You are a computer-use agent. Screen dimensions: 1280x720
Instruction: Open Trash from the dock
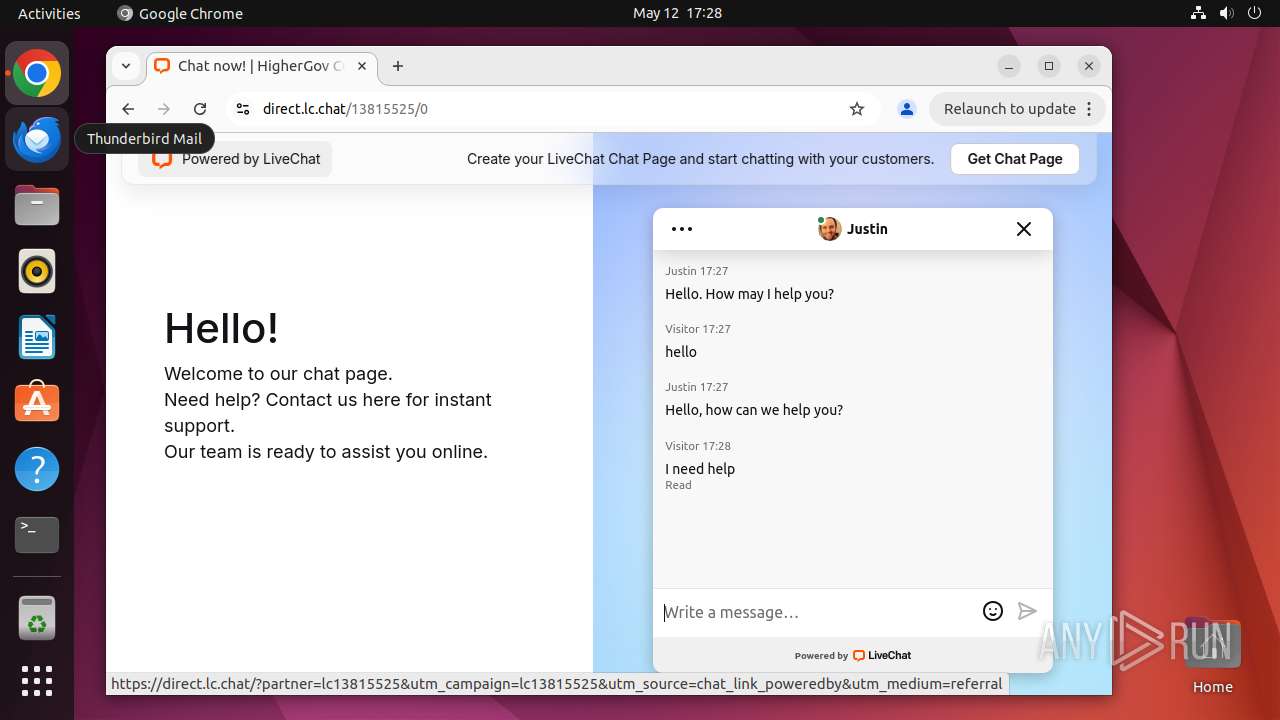pyautogui.click(x=37, y=618)
